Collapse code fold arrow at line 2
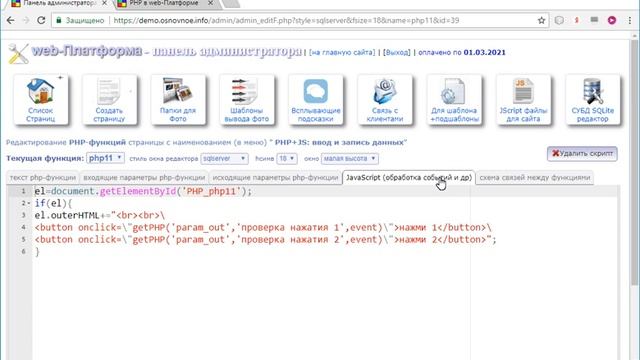 (29, 203)
